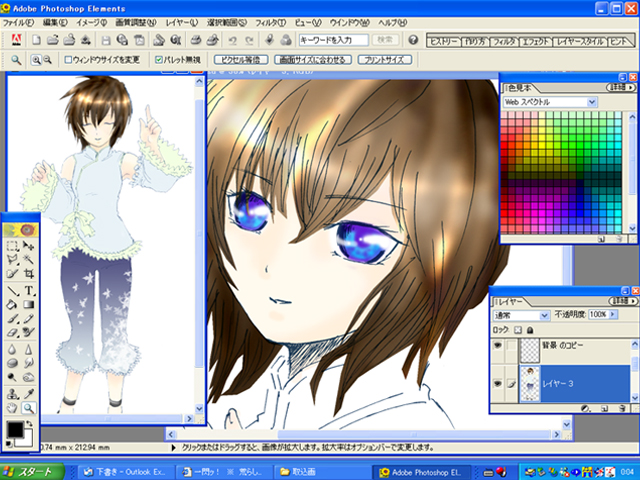
Task: Open the イメージ menu
Action: pos(91,22)
